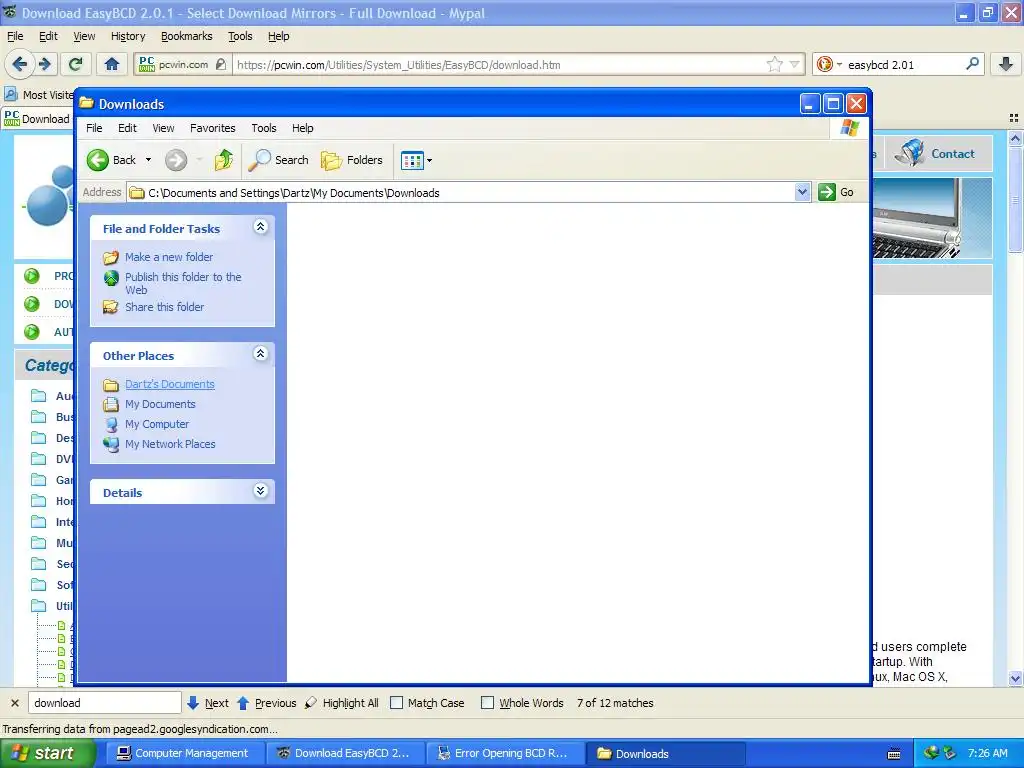
Task: Click the Explorer Forward arrow
Action: (176, 160)
